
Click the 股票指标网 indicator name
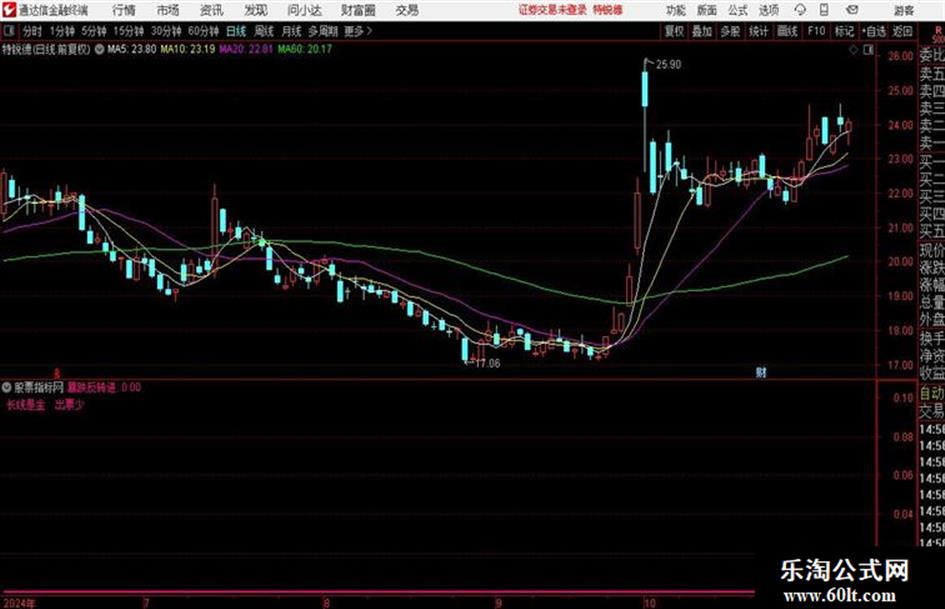[39, 387]
